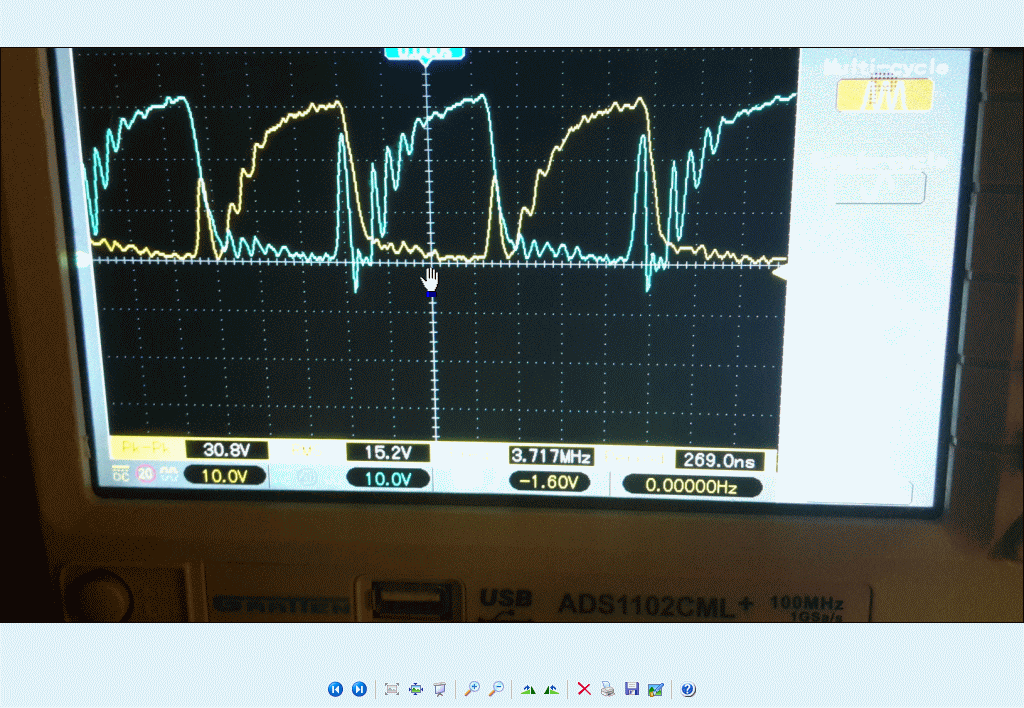The width and height of the screenshot is (1024, 708).
Task: Fit image to window with Best Fit
Action: 392,689
